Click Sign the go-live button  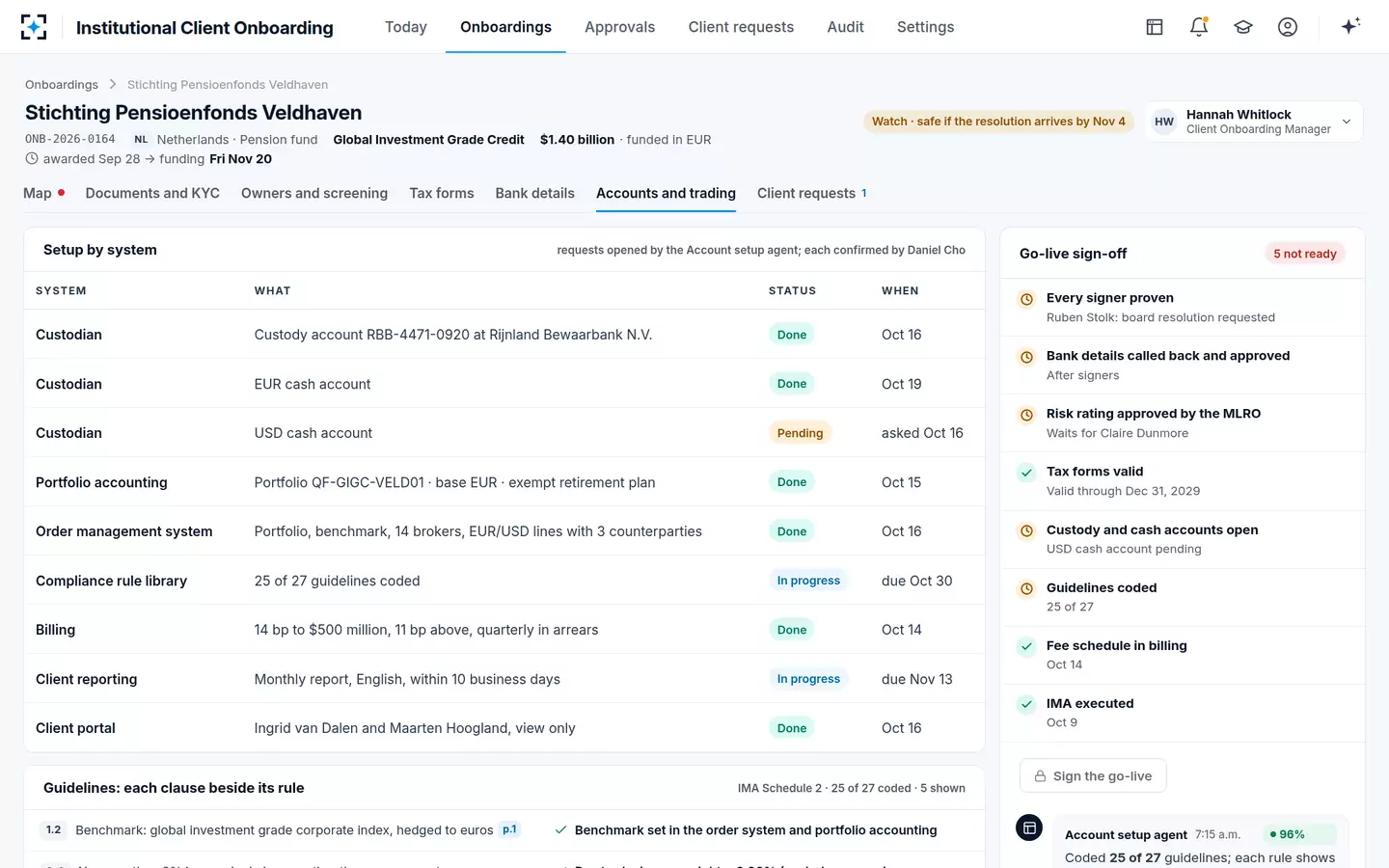coord(1093,776)
